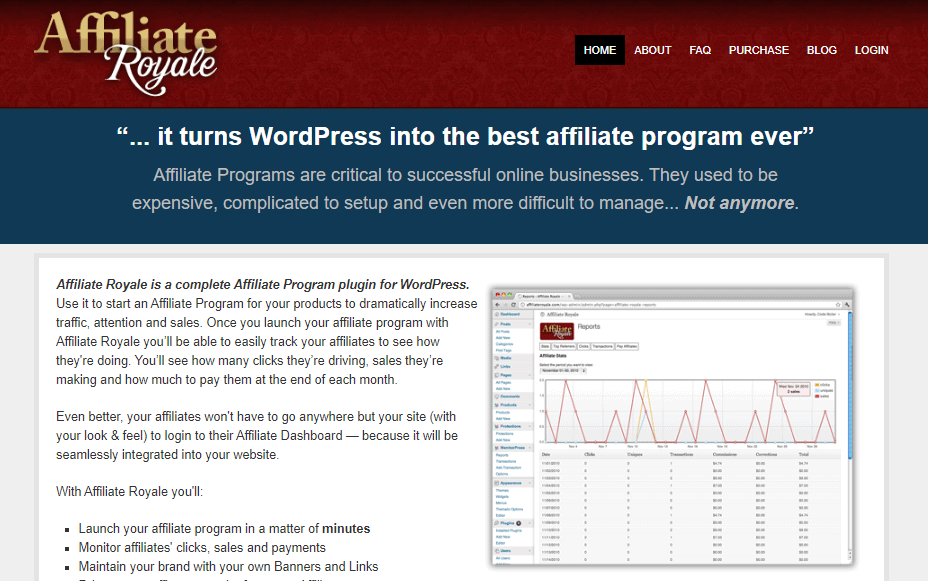The image size is (928, 581).
Task: Click the bullet "Maintain your brand with your own Banners and Links"
Action: coord(228,566)
